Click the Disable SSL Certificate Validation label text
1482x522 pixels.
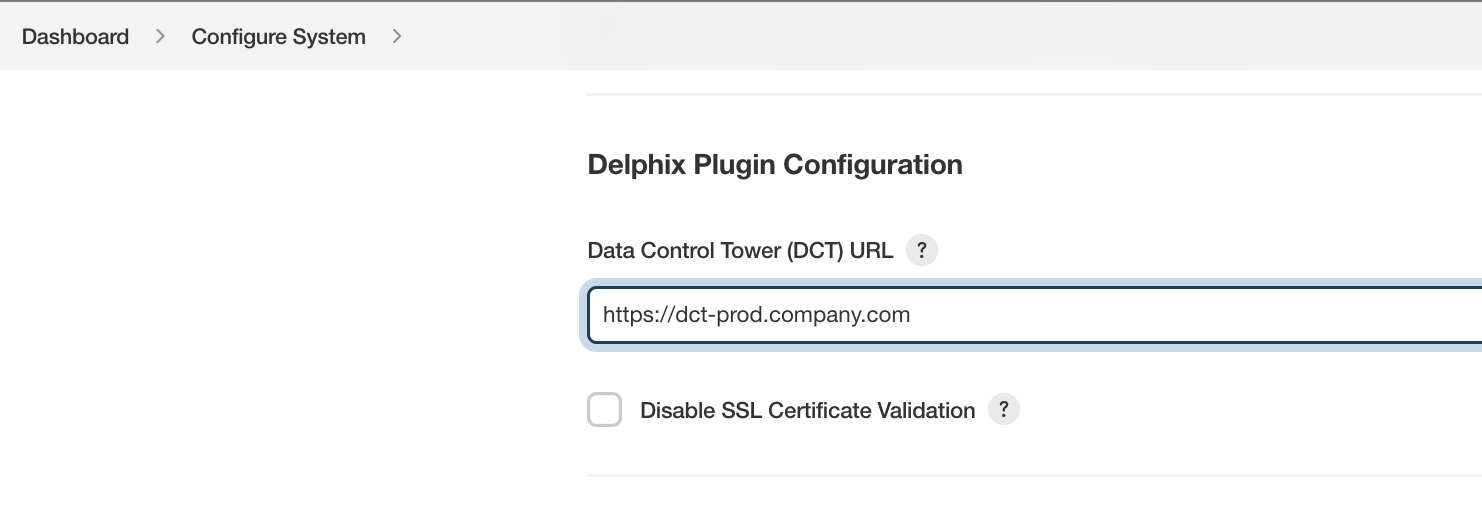807,410
